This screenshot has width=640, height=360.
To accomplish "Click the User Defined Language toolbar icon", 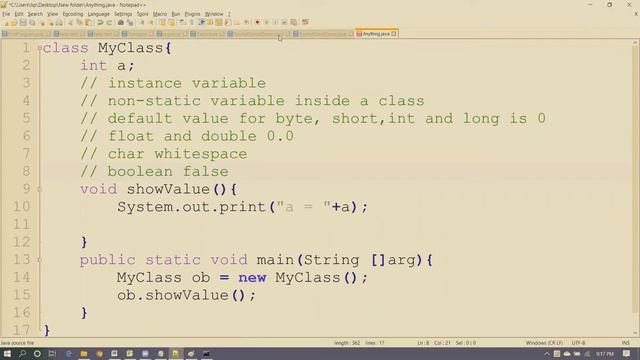I will [x=210, y=22].
